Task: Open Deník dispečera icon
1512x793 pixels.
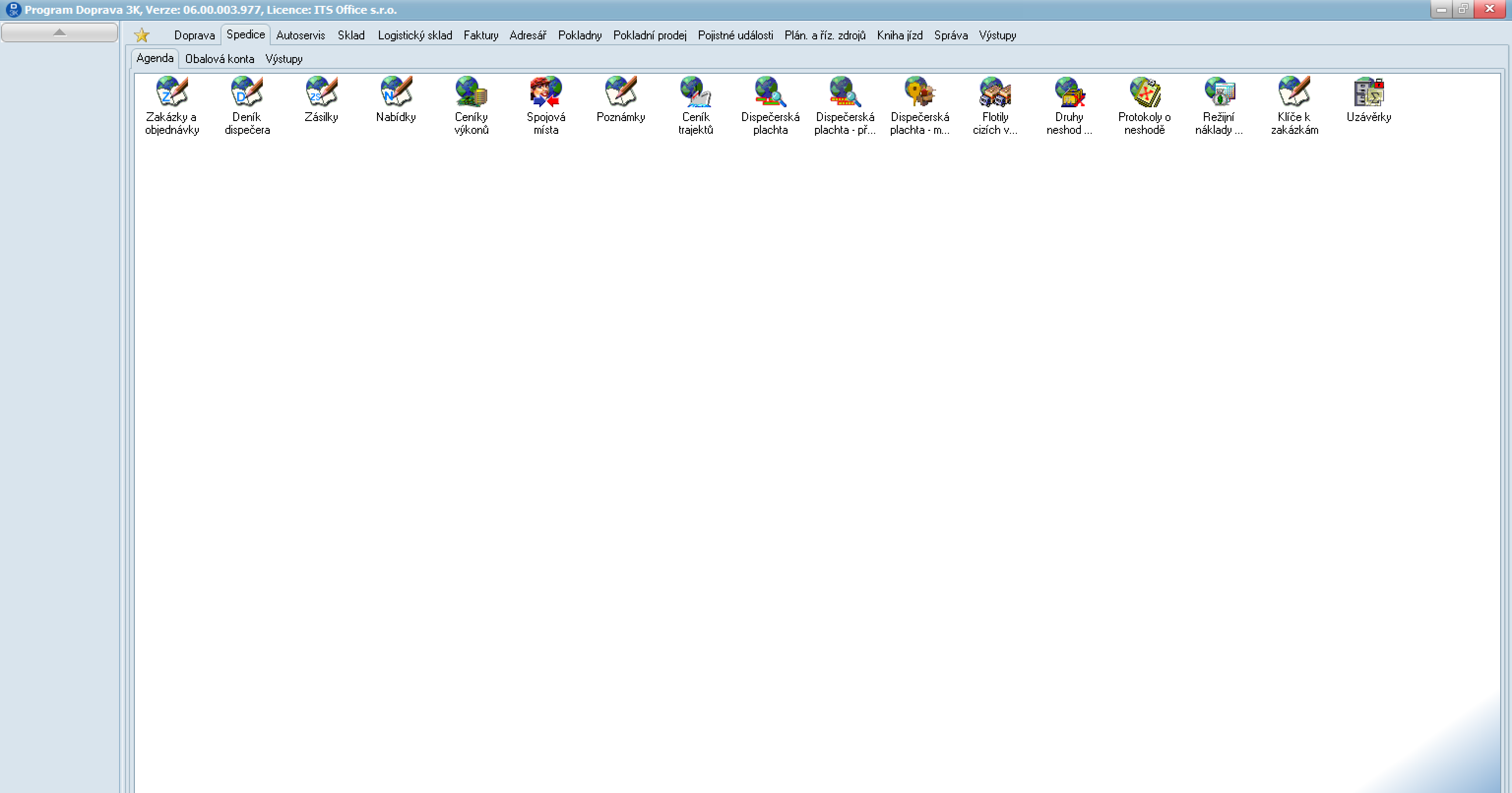Action: tap(247, 106)
